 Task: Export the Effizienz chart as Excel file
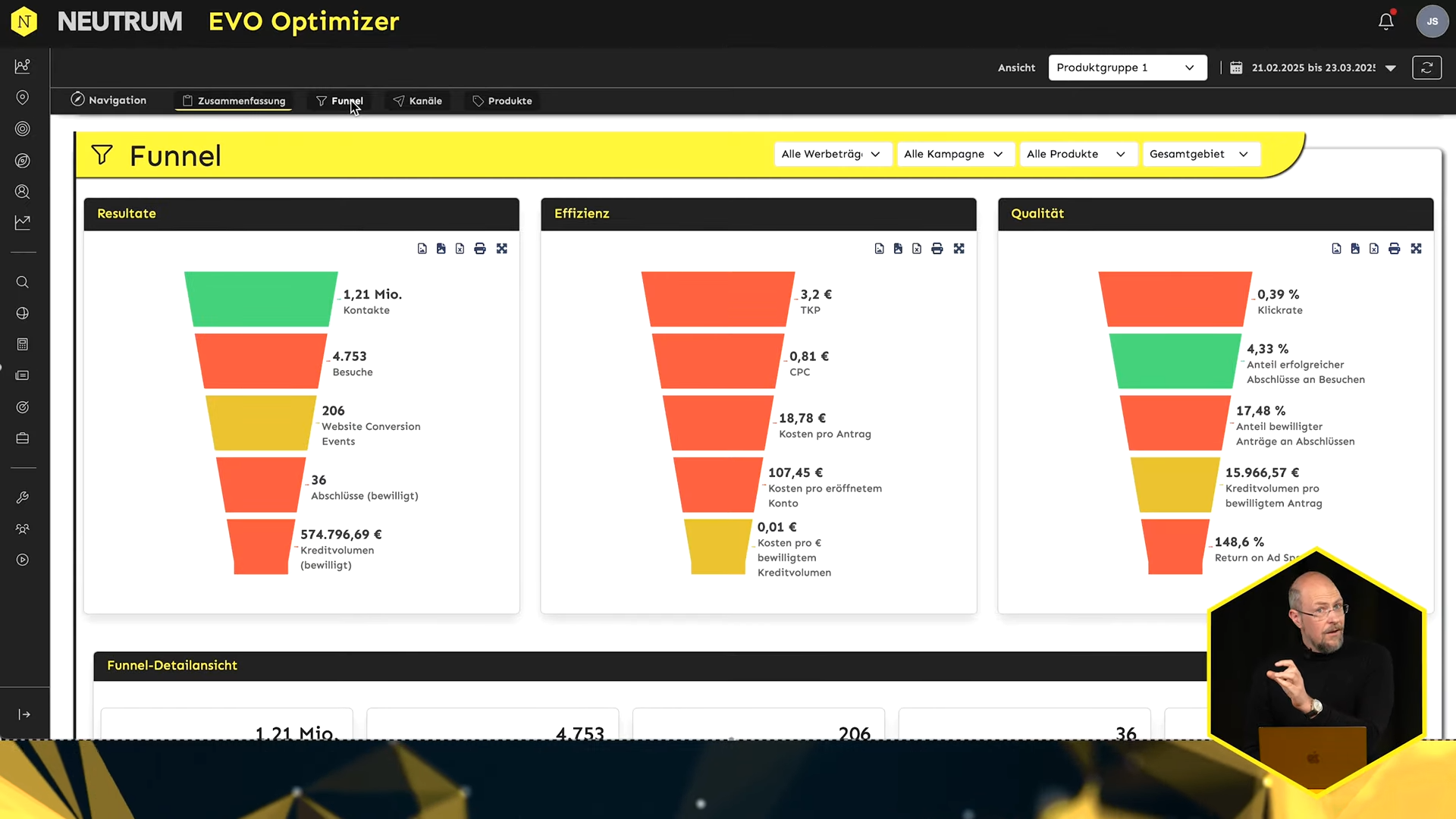click(x=918, y=249)
